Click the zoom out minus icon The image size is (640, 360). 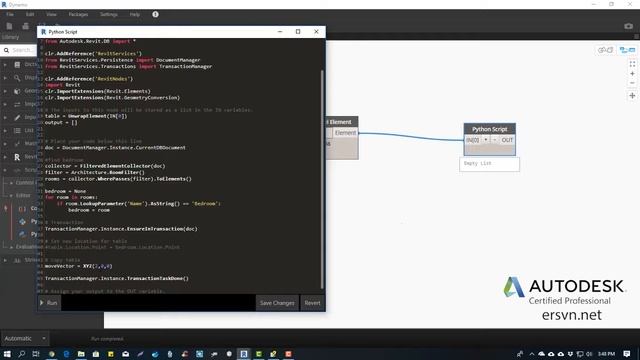pos(632,83)
